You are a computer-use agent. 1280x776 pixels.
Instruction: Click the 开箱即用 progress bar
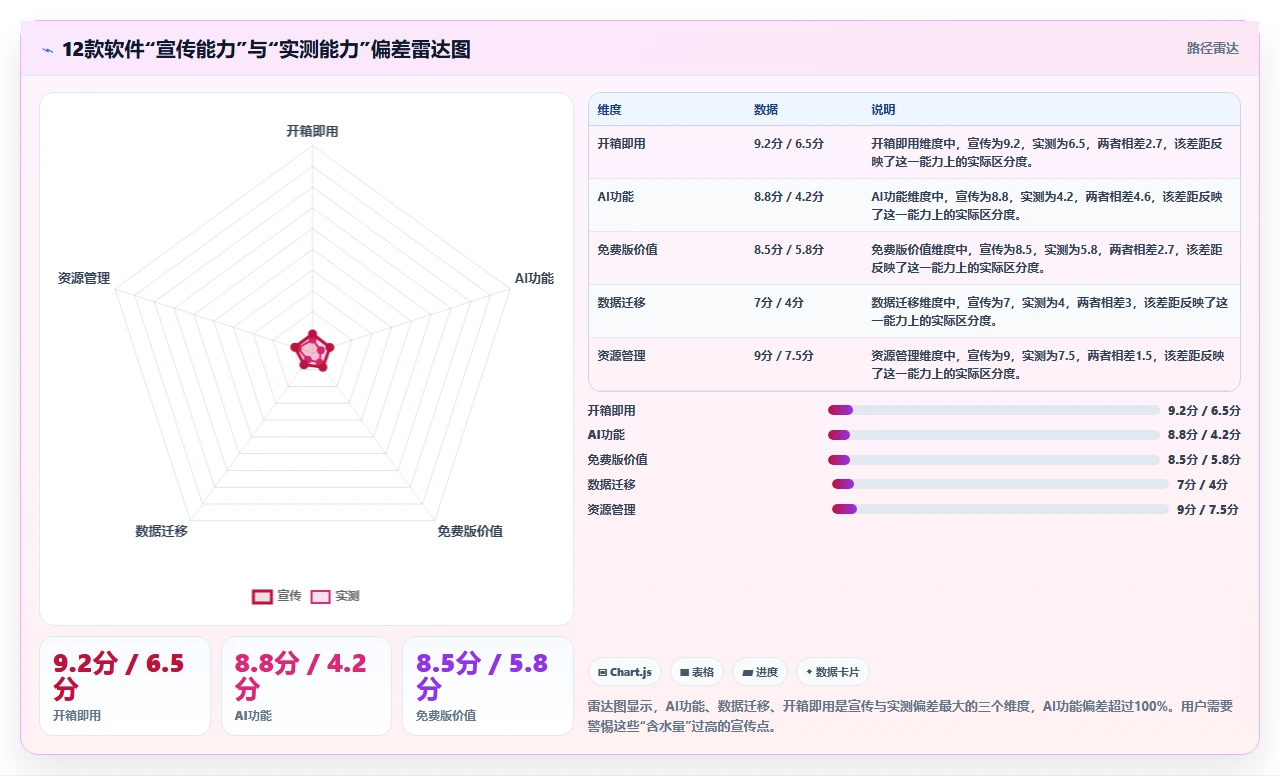click(994, 410)
